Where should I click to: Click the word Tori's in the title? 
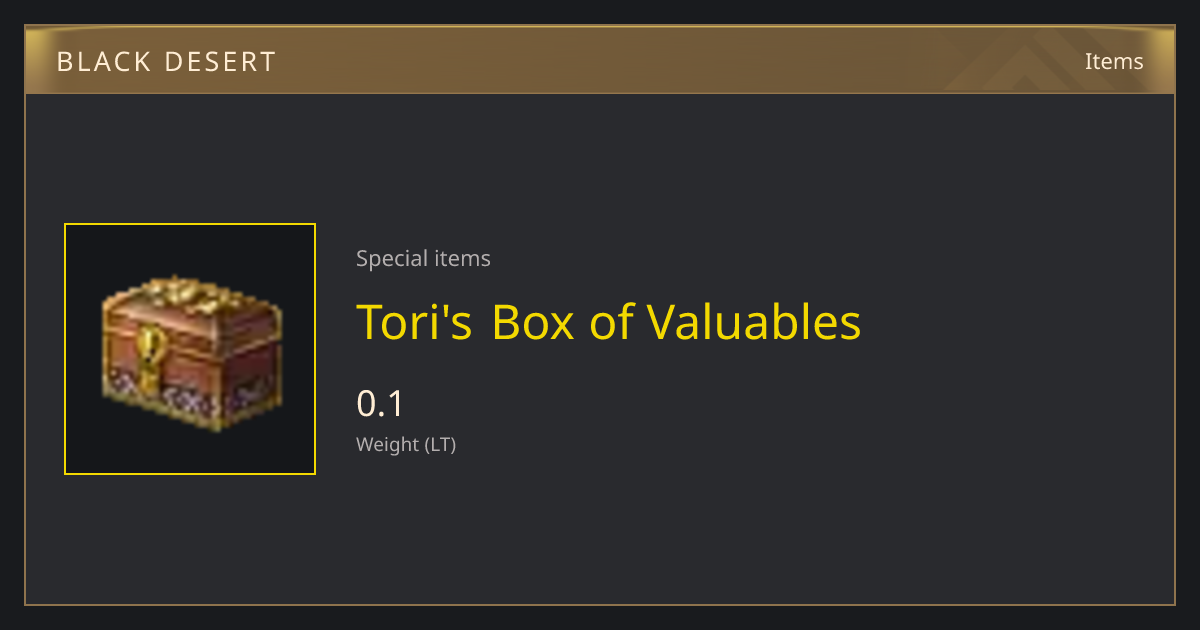point(414,322)
